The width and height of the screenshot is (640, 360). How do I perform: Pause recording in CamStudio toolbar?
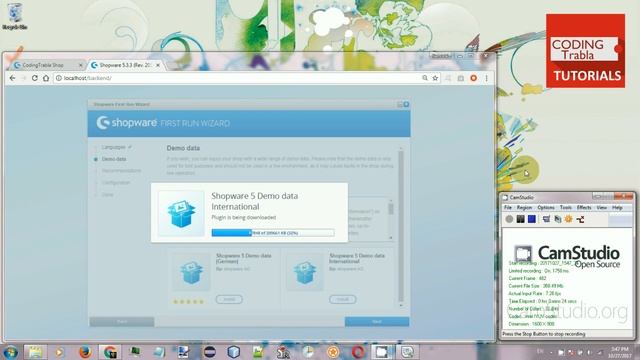(x=520, y=219)
